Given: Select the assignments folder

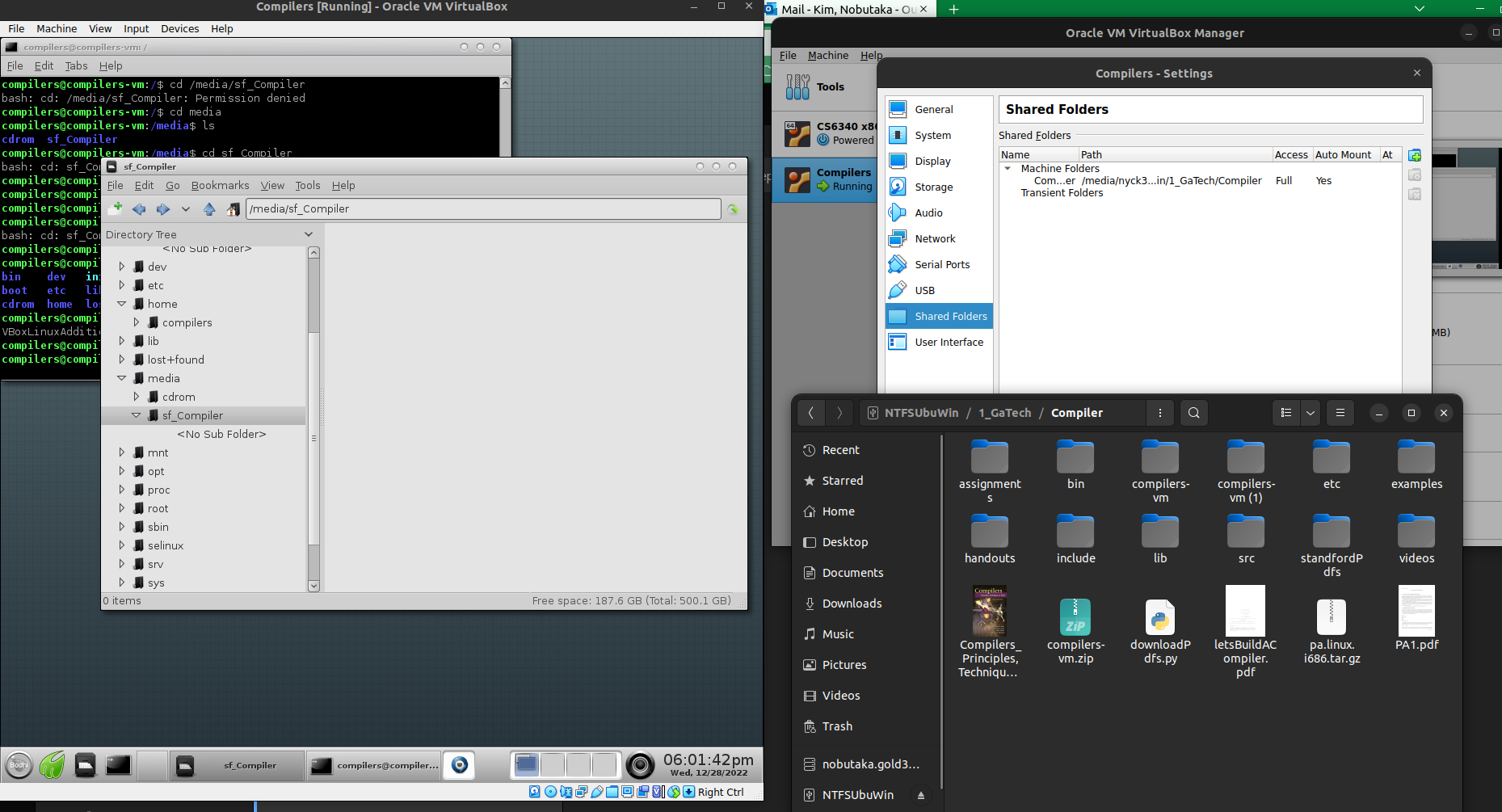Looking at the screenshot, I should [x=990, y=470].
